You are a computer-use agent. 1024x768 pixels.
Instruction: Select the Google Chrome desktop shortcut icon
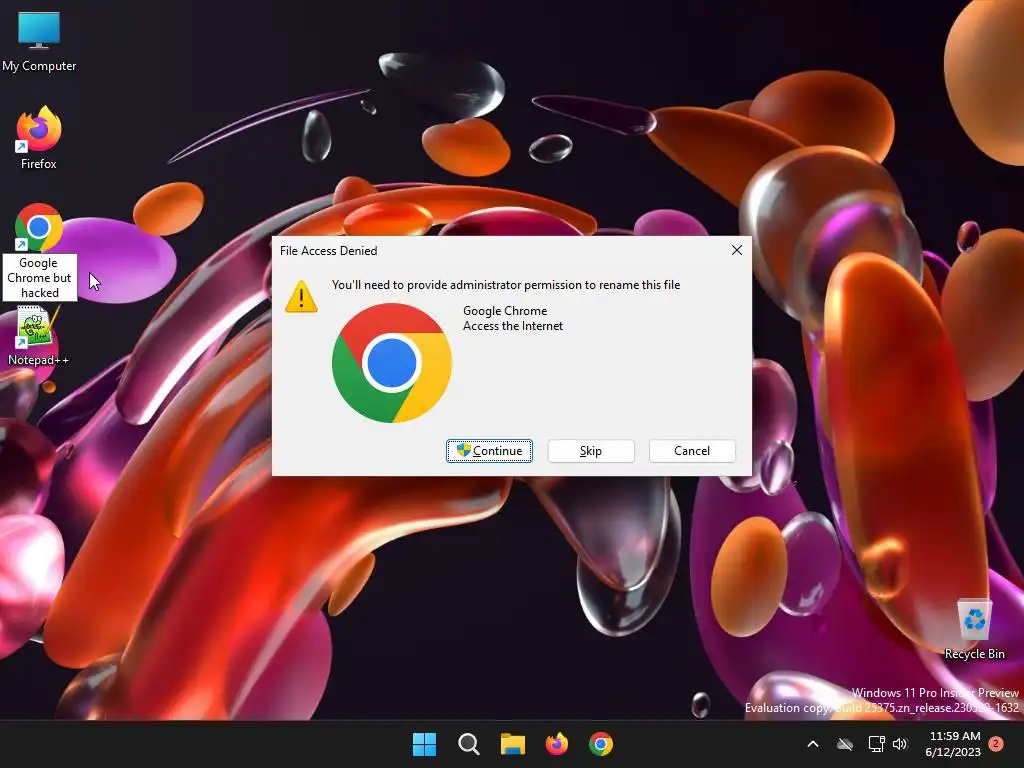(39, 227)
